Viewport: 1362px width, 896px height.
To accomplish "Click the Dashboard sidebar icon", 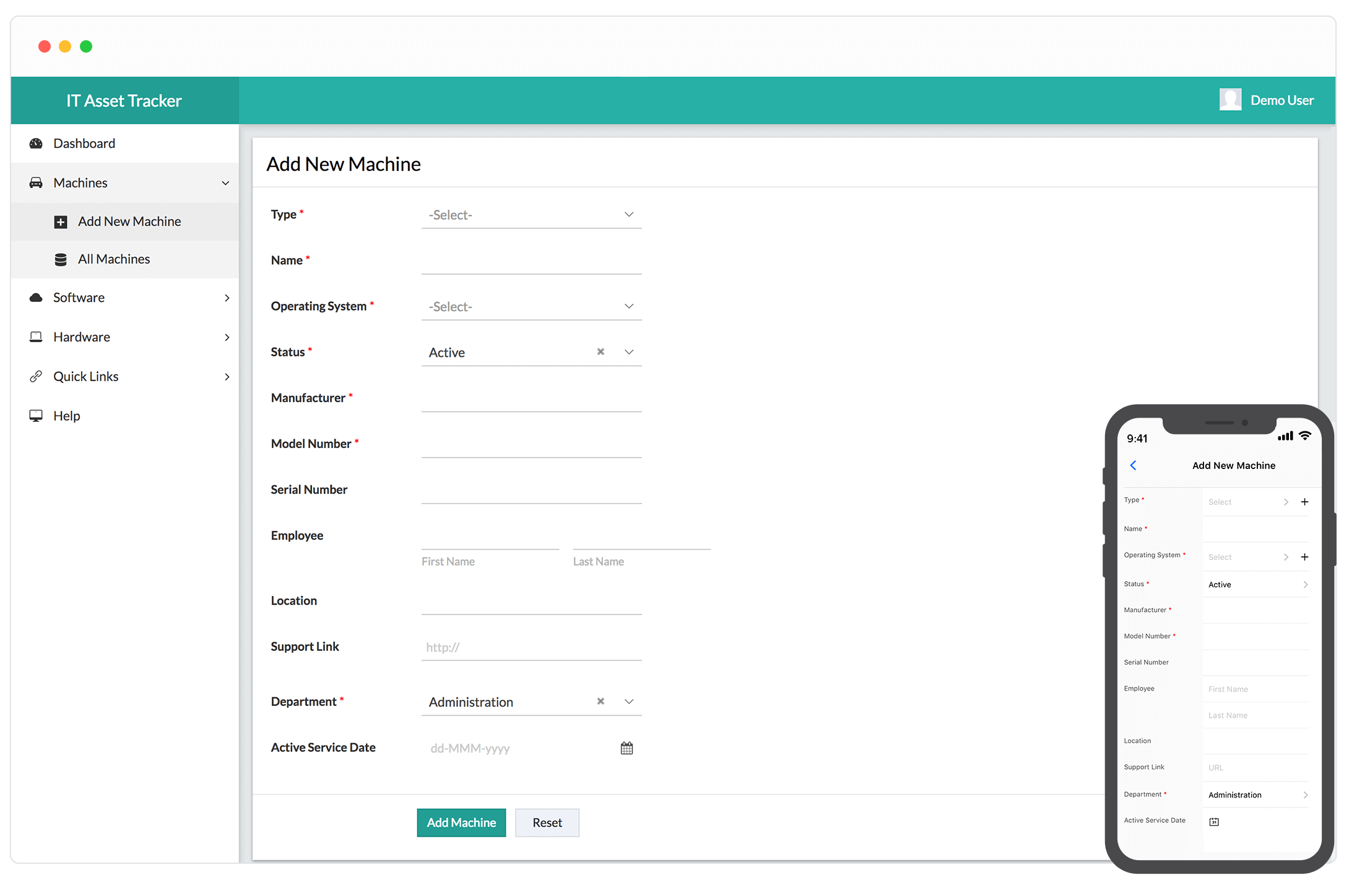I will [x=36, y=143].
